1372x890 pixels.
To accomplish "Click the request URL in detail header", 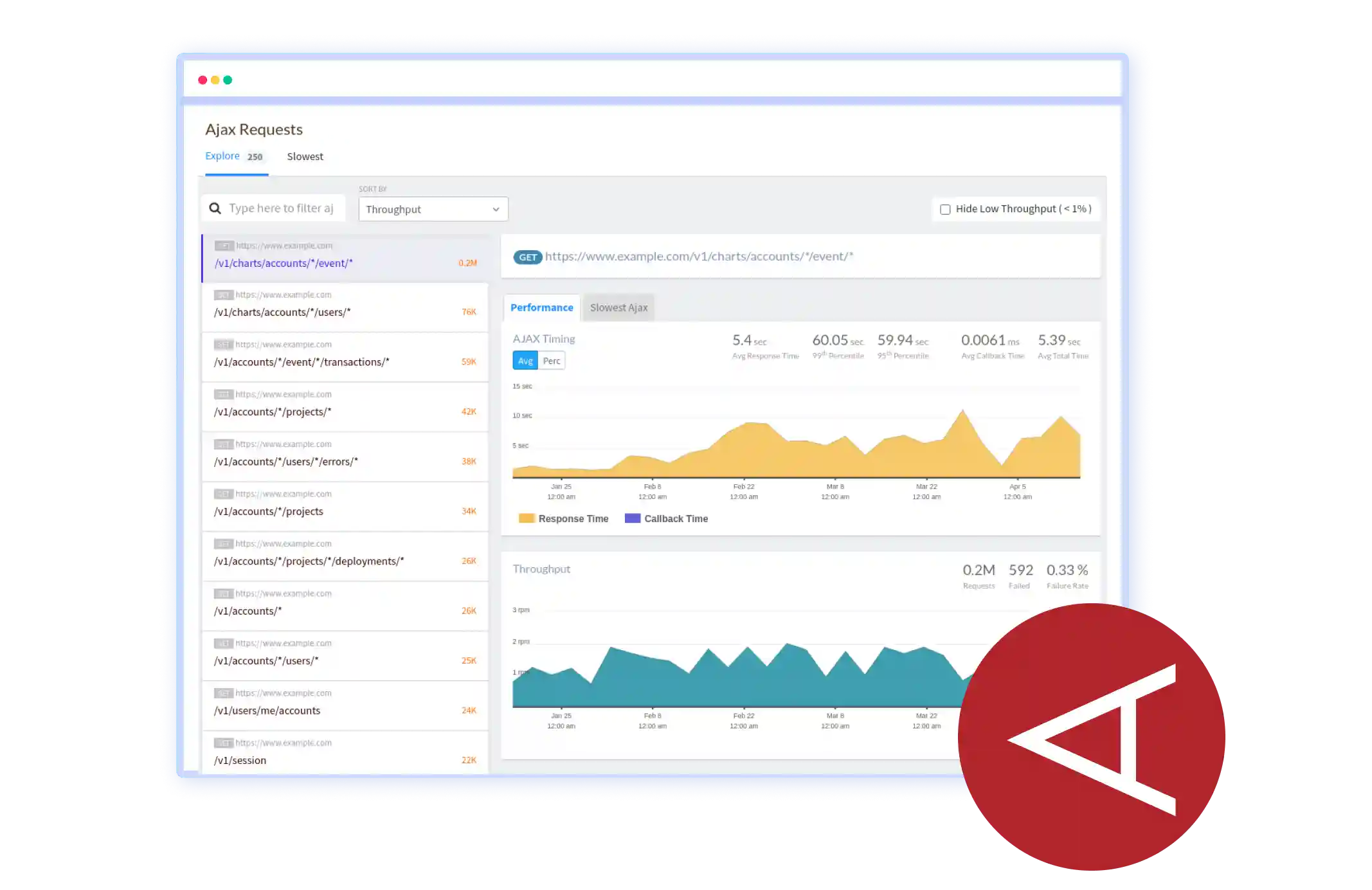I will pyautogui.click(x=699, y=257).
